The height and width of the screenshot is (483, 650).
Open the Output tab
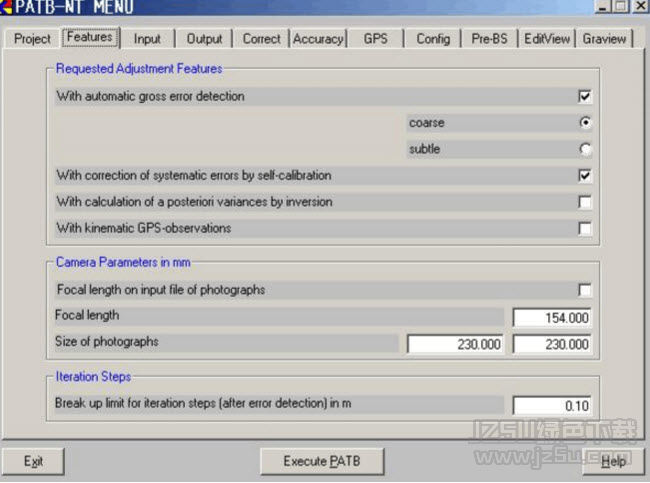coord(204,39)
